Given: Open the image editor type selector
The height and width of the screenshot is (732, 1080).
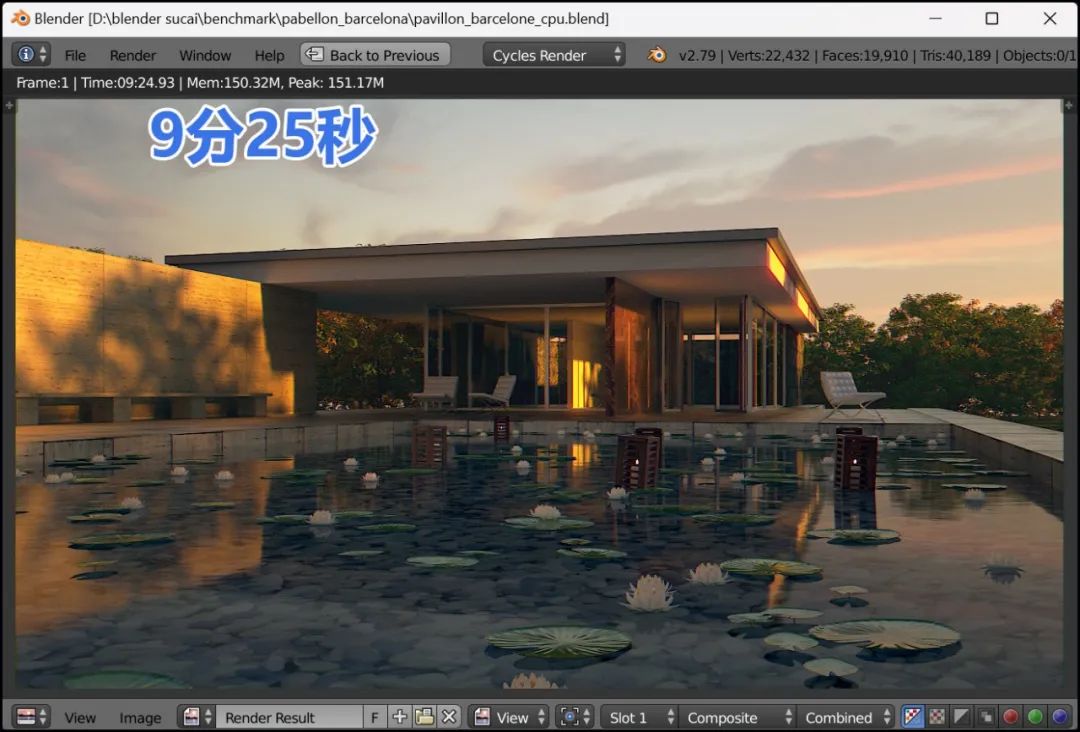Looking at the screenshot, I should click(30, 717).
